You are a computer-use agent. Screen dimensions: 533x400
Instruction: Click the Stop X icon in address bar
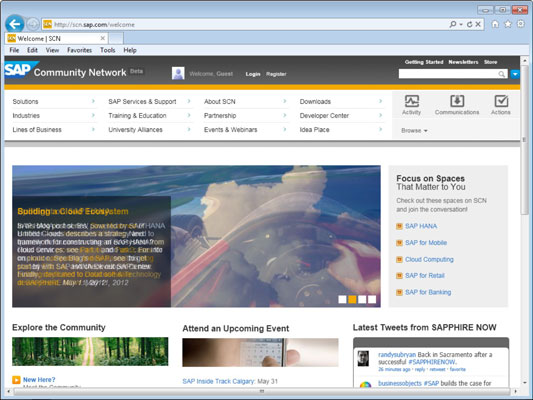(478, 24)
